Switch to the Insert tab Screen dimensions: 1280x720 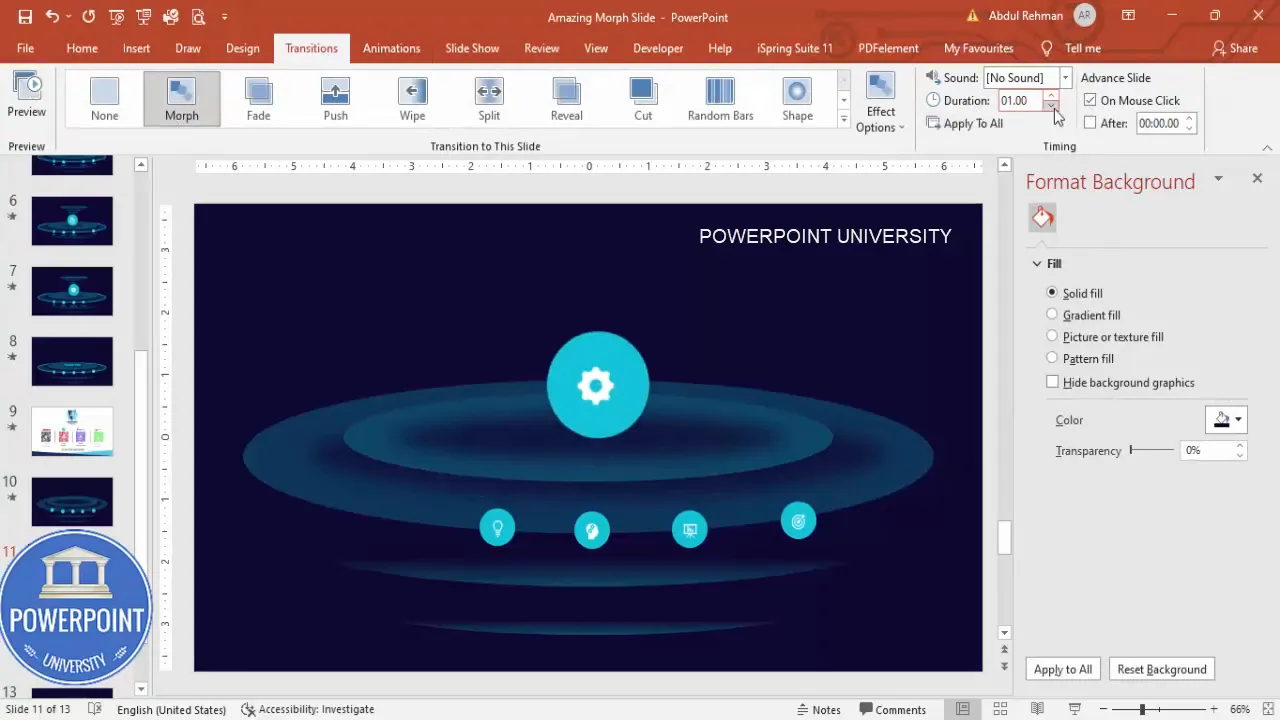136,48
